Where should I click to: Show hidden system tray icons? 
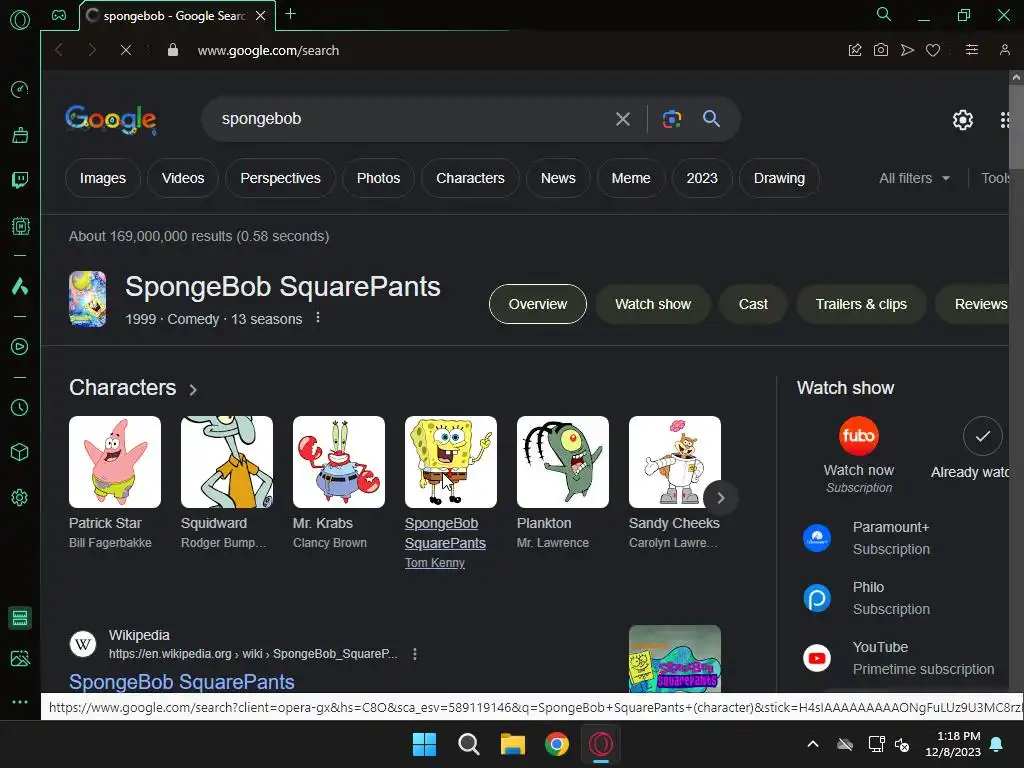[813, 744]
